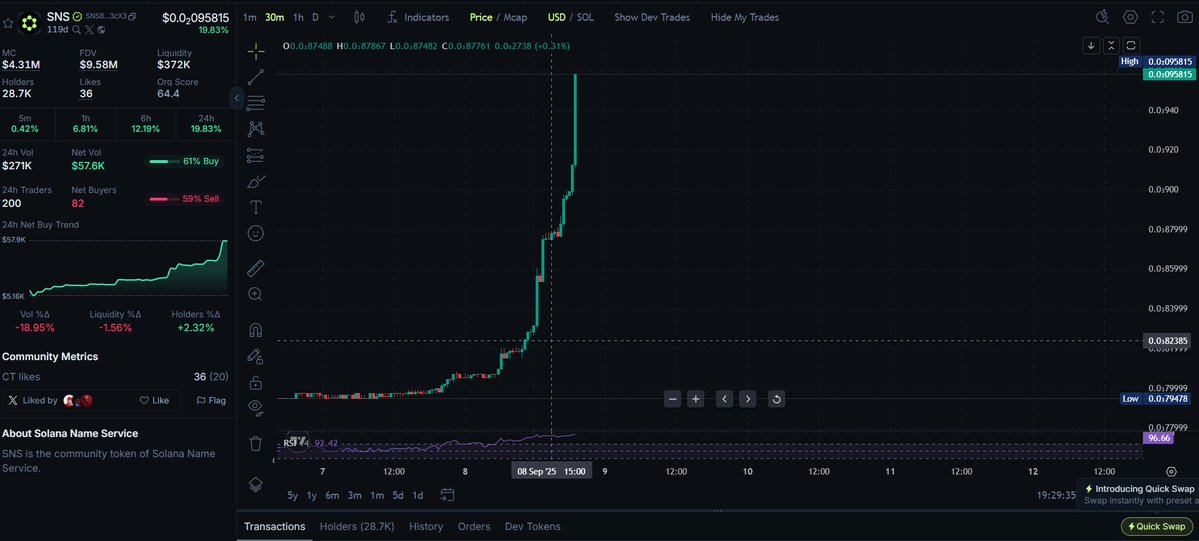The image size is (1199, 541).
Task: Click the Flag button
Action: coord(211,400)
